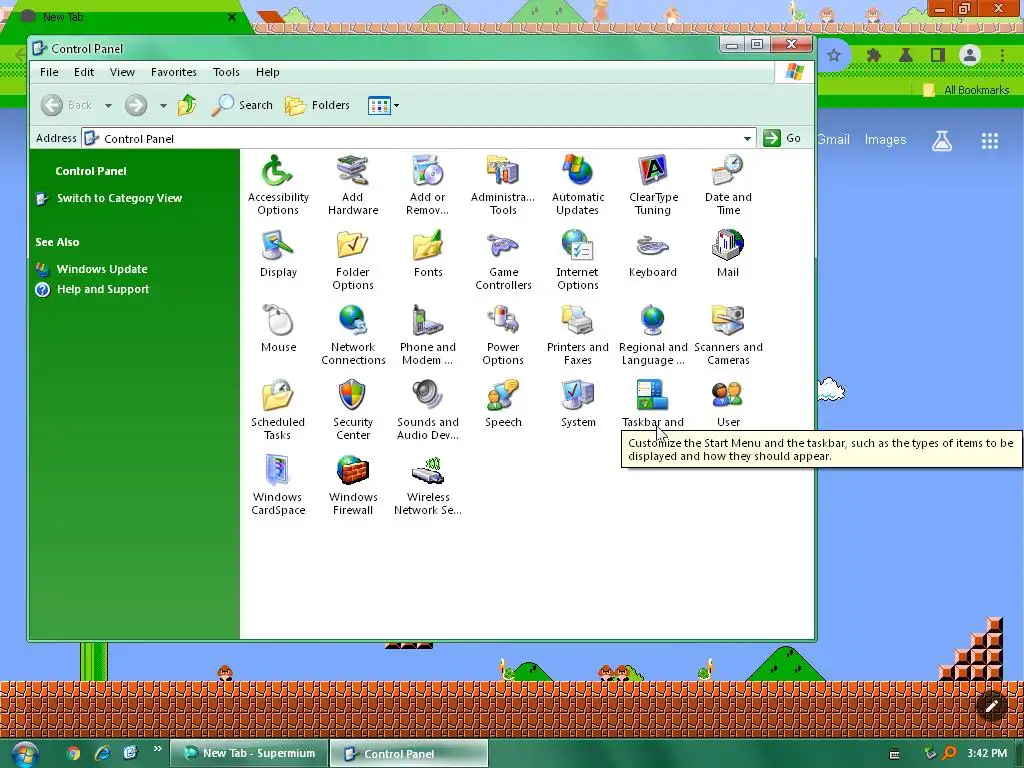Viewport: 1024px width, 768px height.
Task: Switch to New Tab - Supermium taskbar button
Action: (x=249, y=753)
